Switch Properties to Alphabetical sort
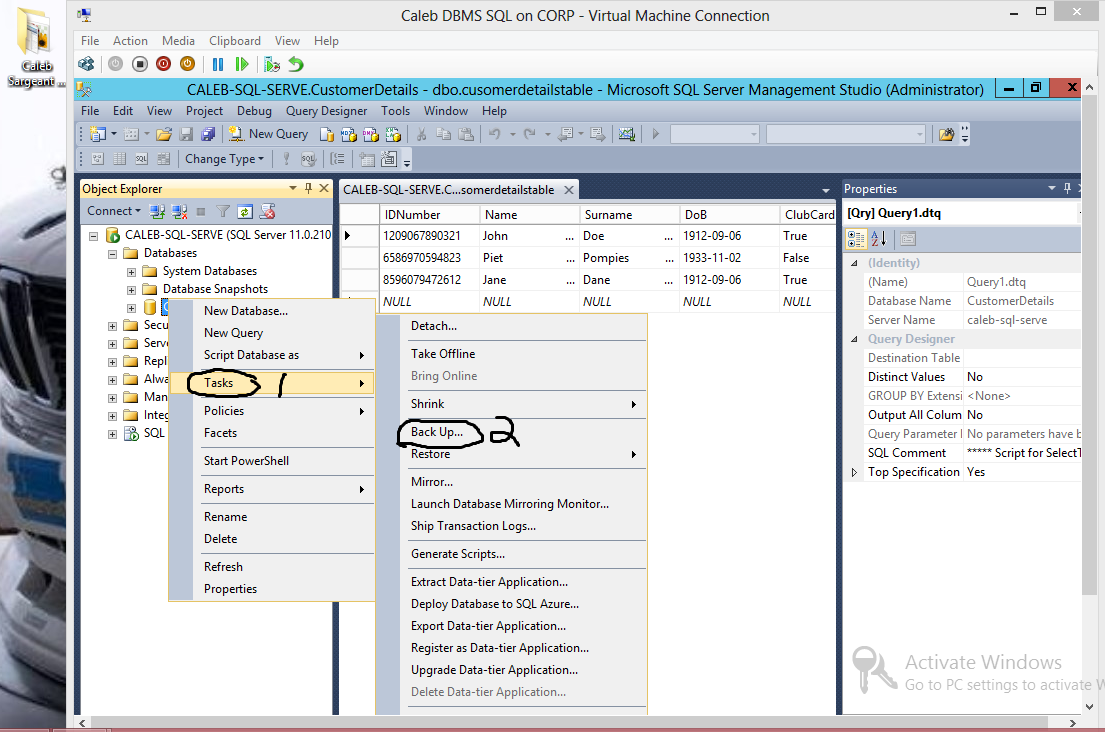The image size is (1105, 732). click(879, 240)
